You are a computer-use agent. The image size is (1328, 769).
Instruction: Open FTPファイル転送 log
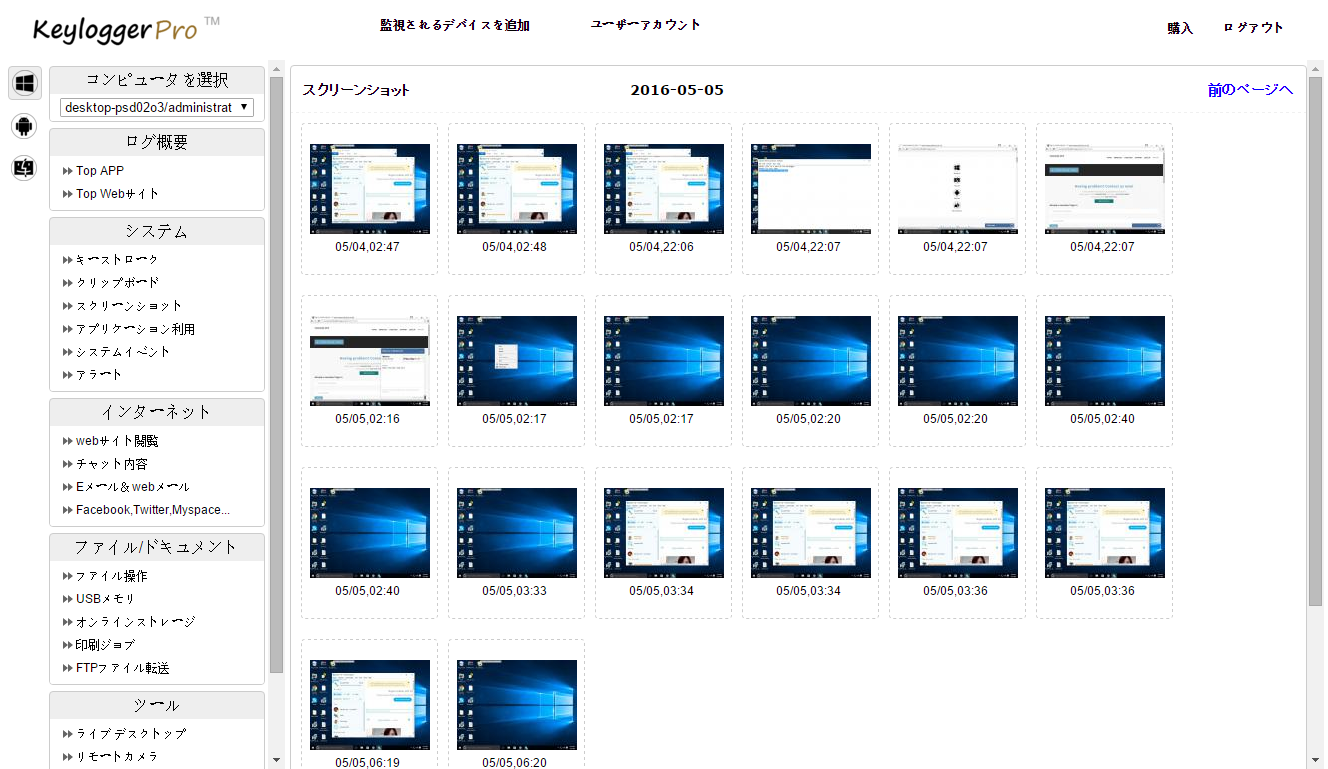tap(122, 668)
